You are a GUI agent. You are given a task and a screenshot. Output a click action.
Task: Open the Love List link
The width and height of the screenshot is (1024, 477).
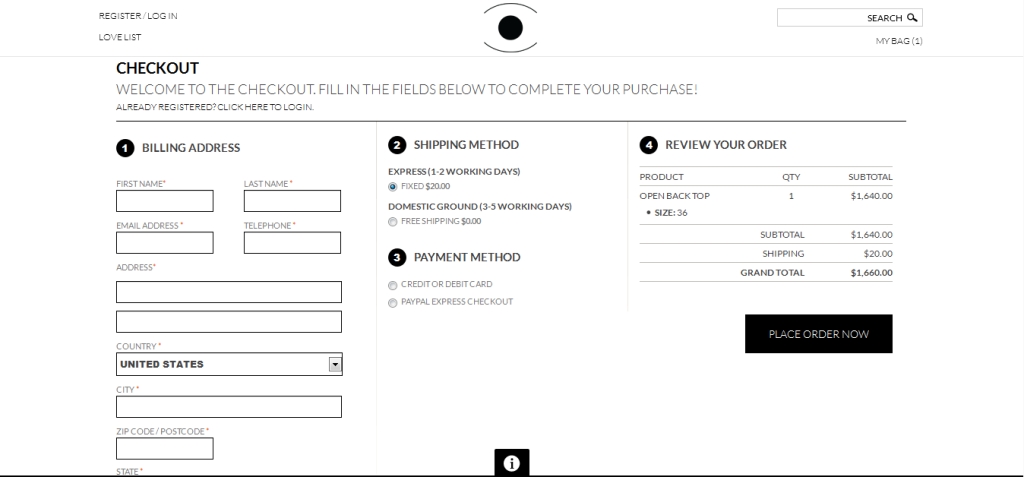click(120, 37)
